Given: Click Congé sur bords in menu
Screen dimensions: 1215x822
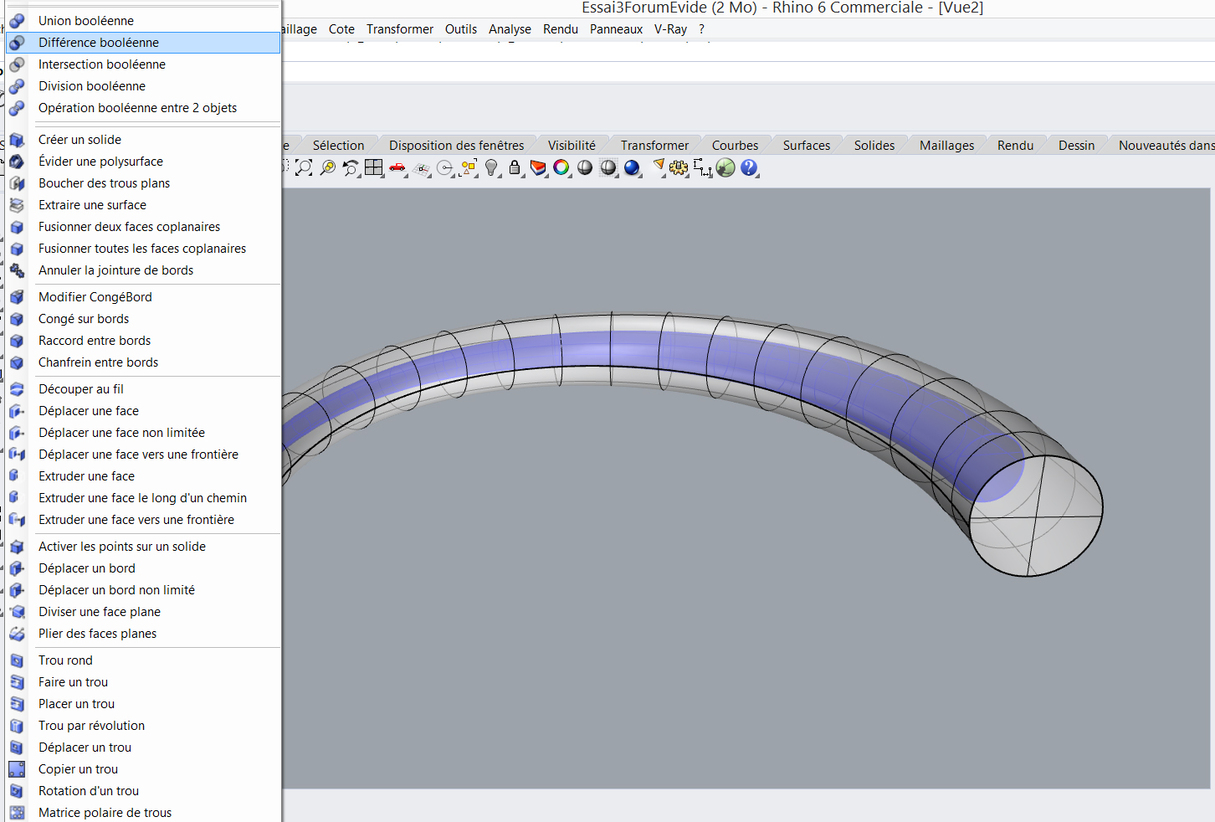Looking at the screenshot, I should (x=84, y=319).
